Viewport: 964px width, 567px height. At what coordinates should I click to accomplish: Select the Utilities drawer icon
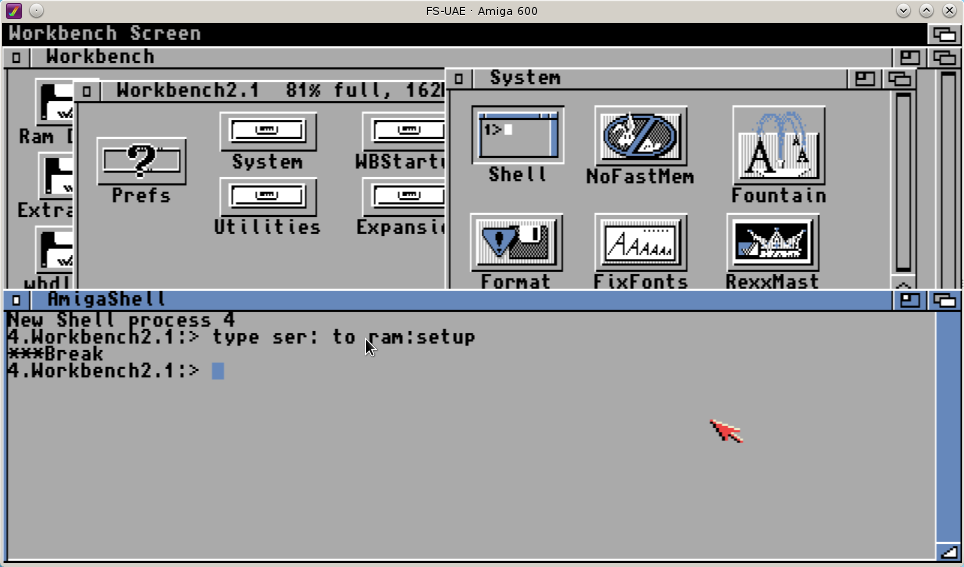coord(267,197)
